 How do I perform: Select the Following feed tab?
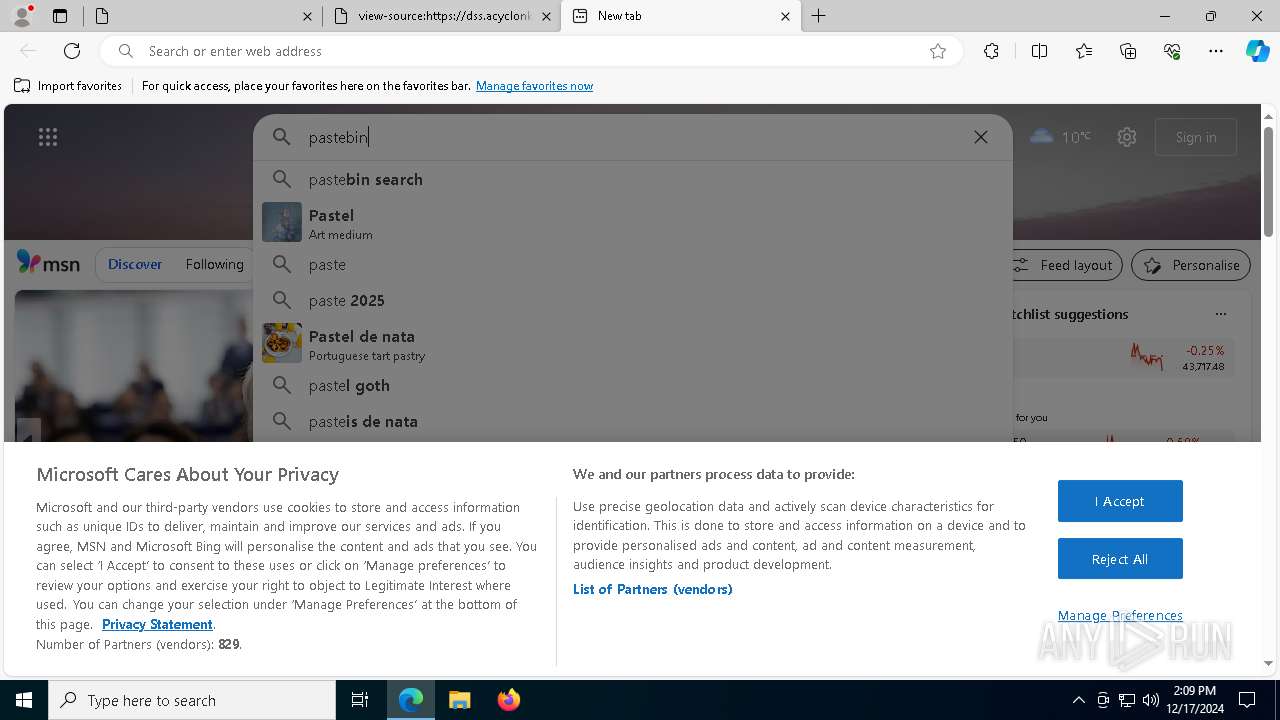(x=214, y=264)
